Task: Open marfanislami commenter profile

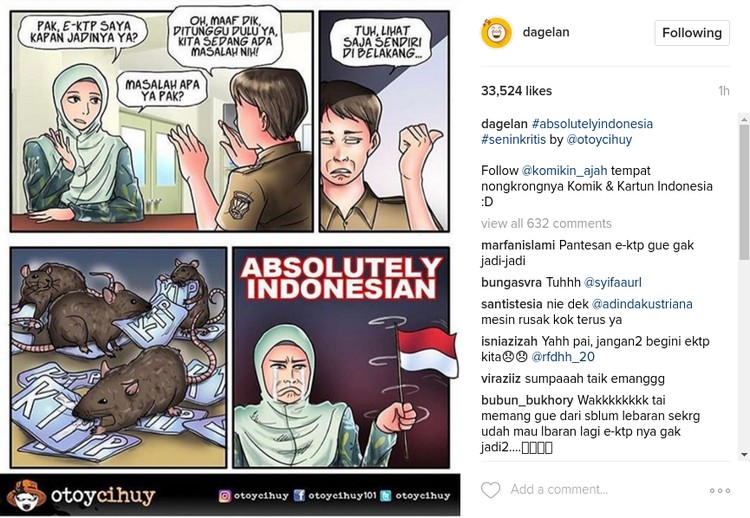Action: [x=518, y=245]
